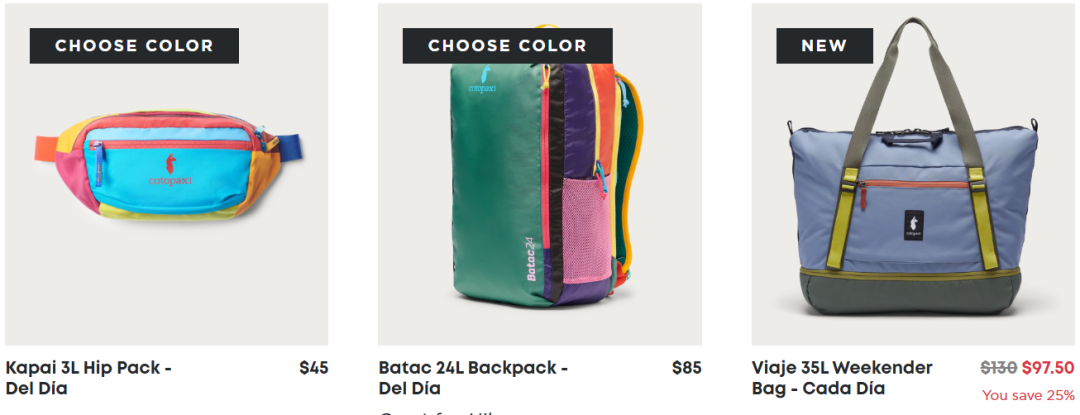Click the orange zipper on weekender bag
Viewport: 1080px width, 415px height.
pos(915,184)
